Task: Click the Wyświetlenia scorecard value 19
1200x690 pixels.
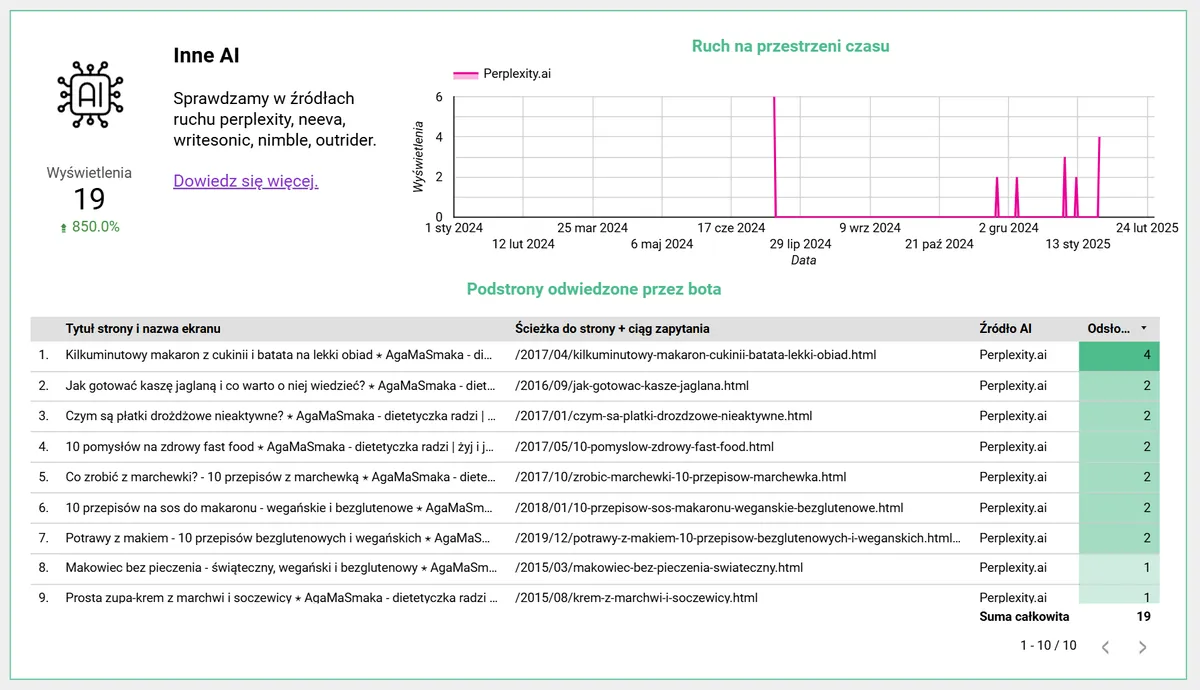Action: [89, 199]
